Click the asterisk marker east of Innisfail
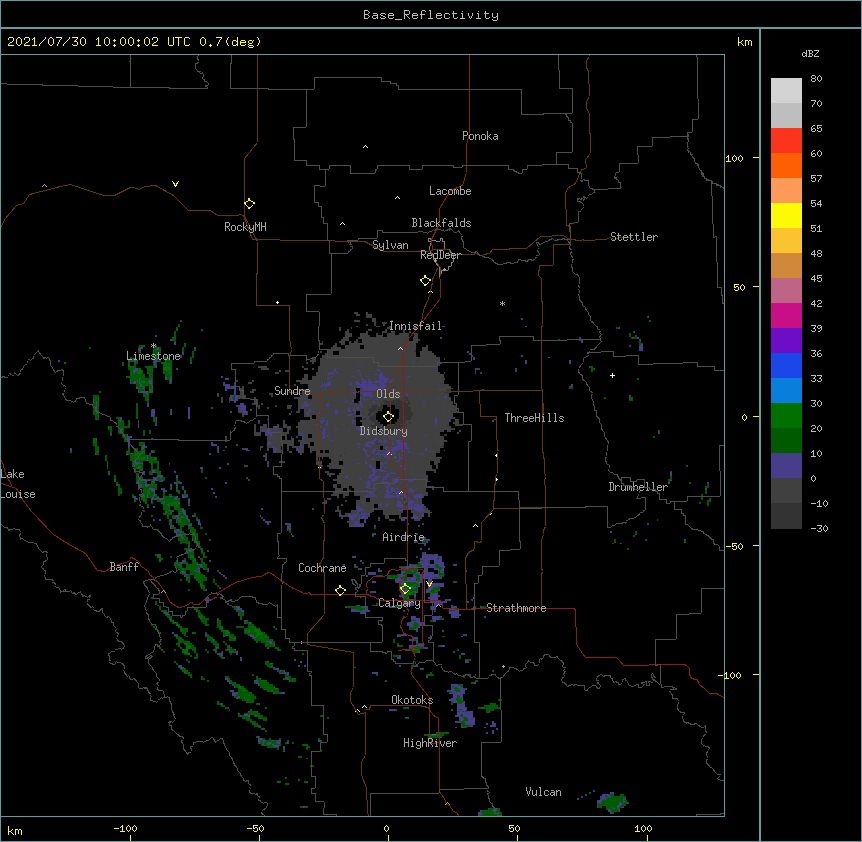The width and height of the screenshot is (862, 842). coord(502,303)
